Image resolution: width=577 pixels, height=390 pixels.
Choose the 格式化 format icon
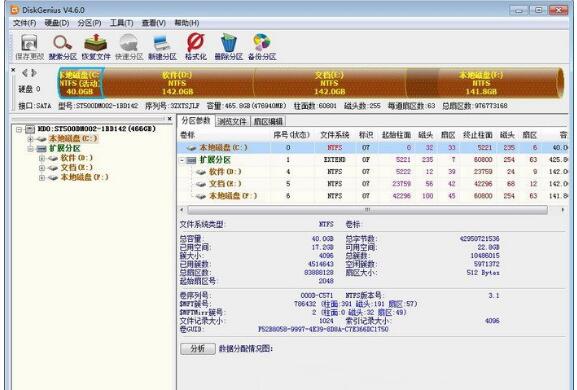[x=195, y=47]
